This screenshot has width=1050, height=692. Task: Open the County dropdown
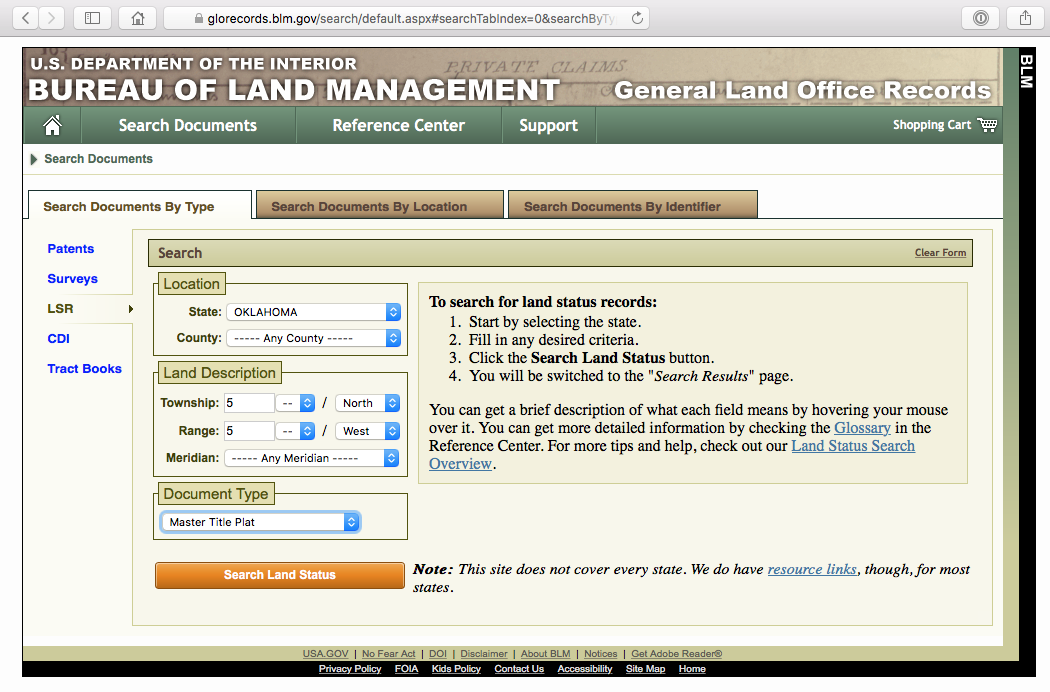pos(313,338)
